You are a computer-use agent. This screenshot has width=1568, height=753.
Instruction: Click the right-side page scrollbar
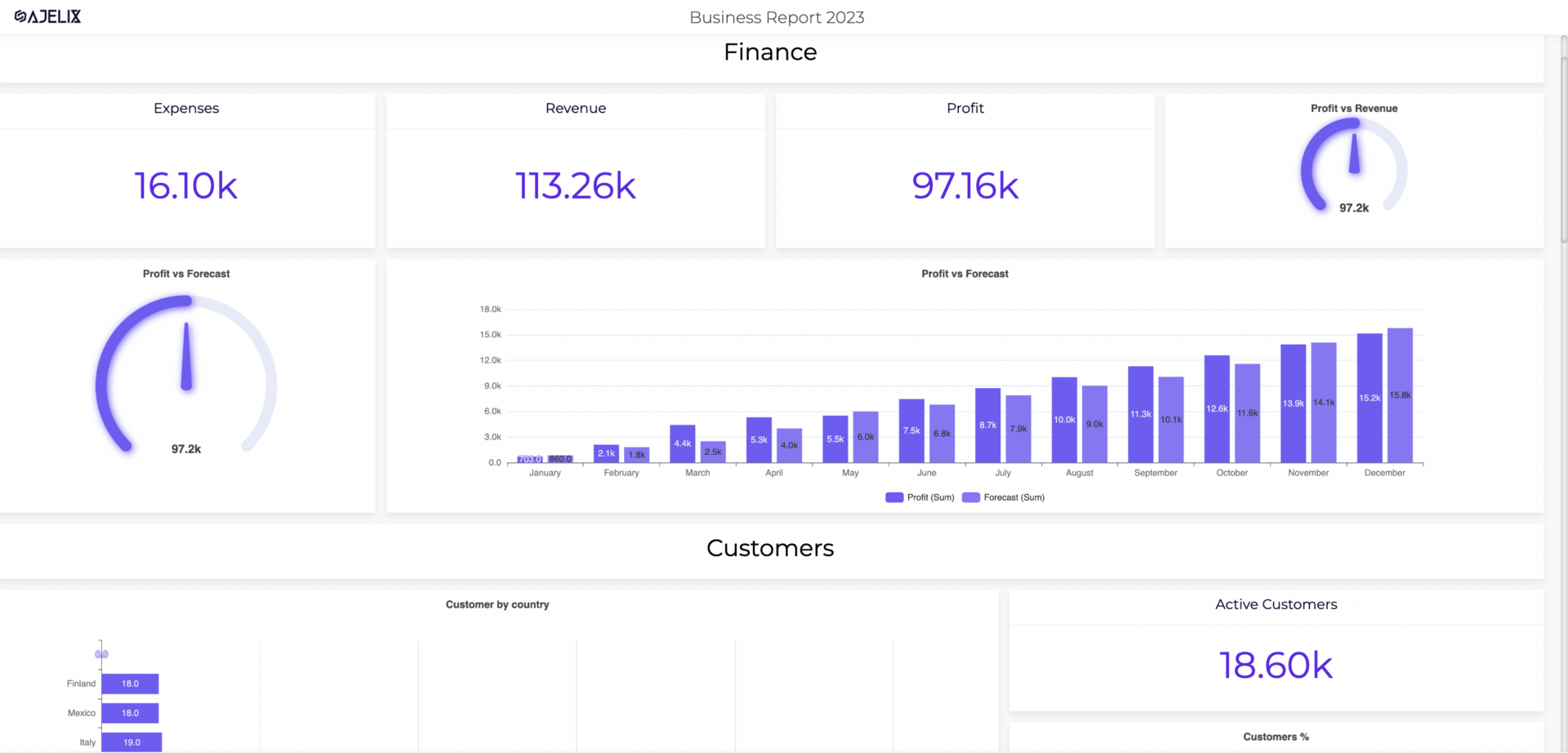point(1561,147)
